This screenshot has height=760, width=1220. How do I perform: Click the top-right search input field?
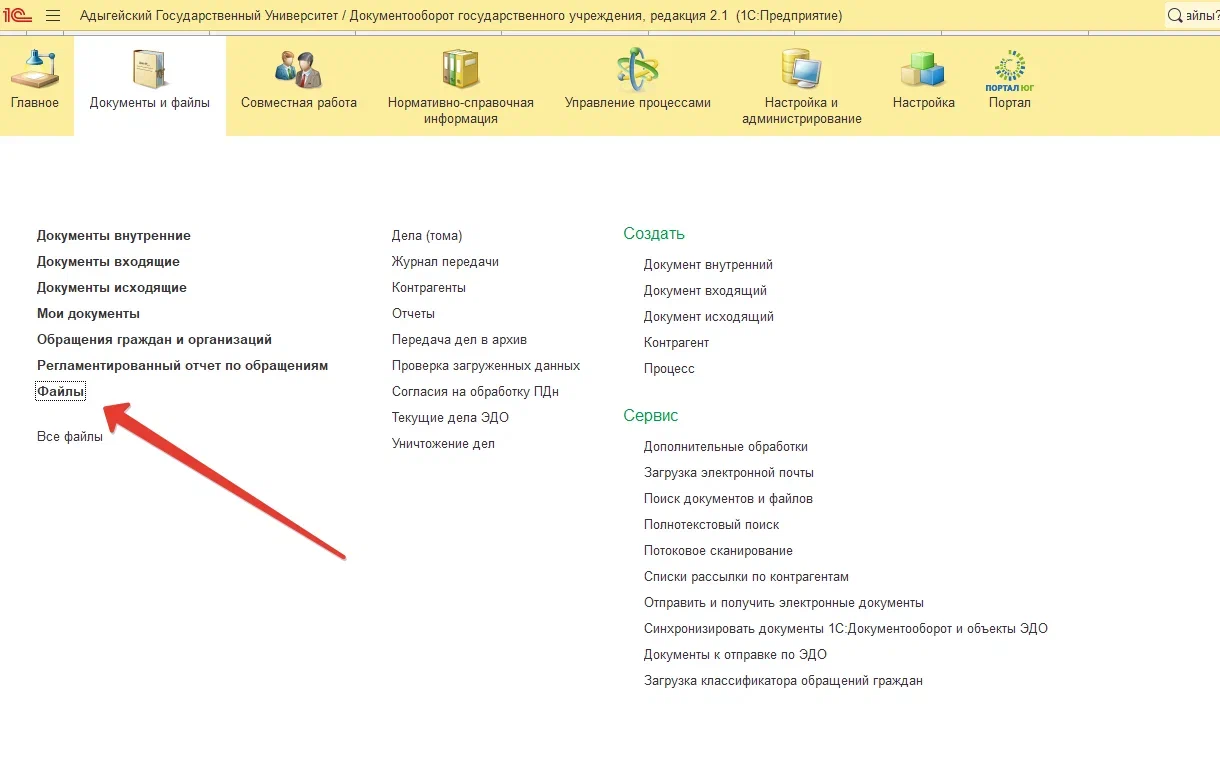tap(1201, 16)
